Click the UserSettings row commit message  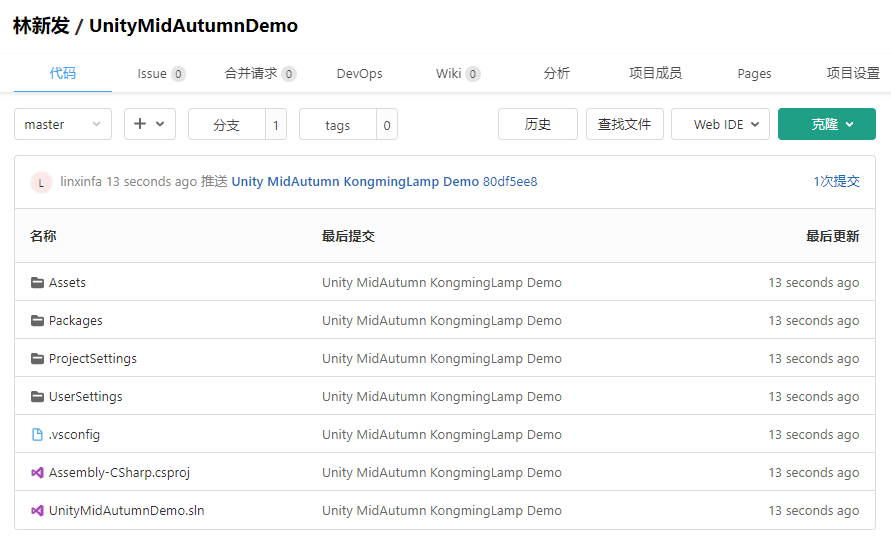tap(442, 397)
